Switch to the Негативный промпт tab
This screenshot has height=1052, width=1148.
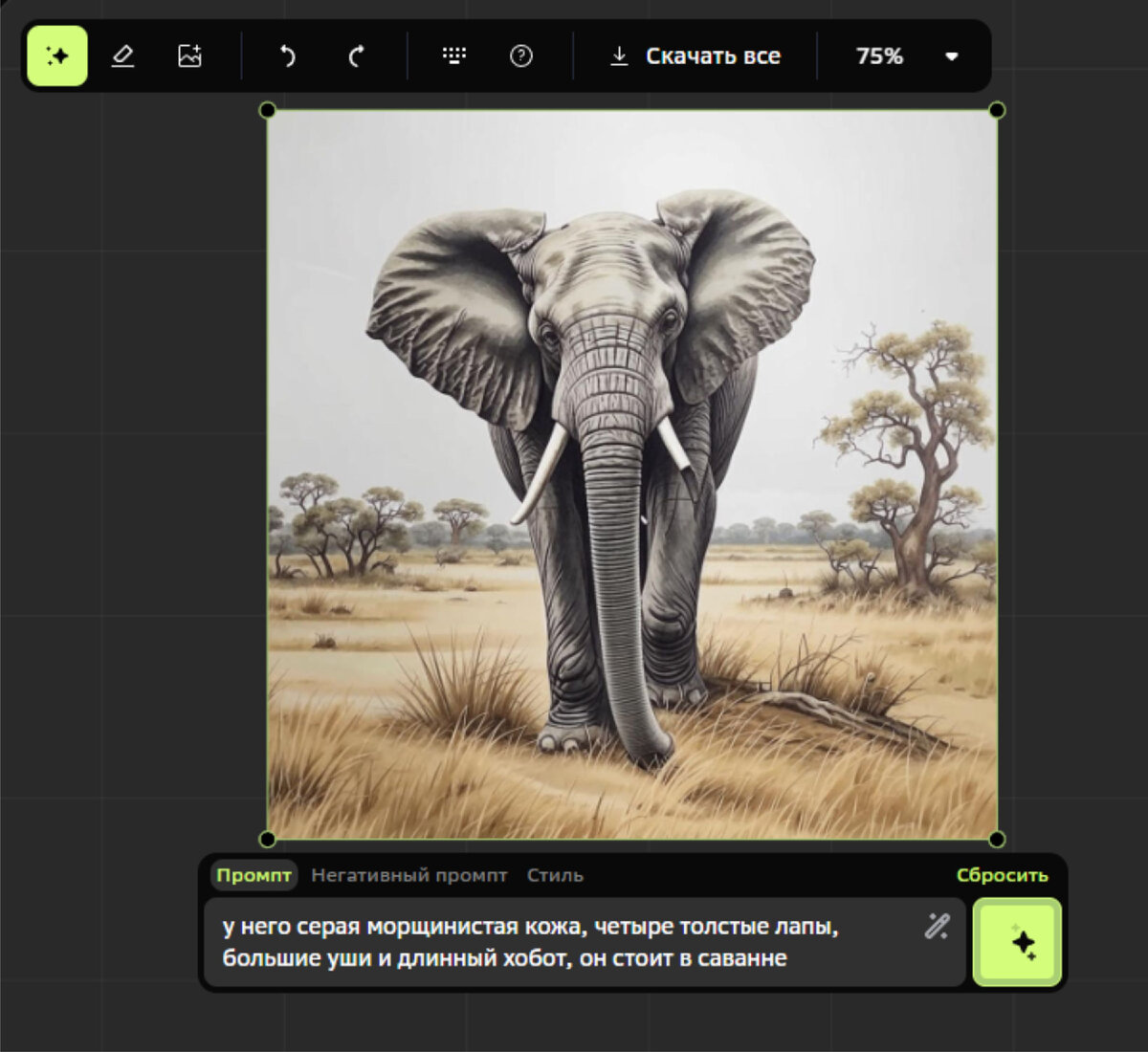tap(408, 875)
